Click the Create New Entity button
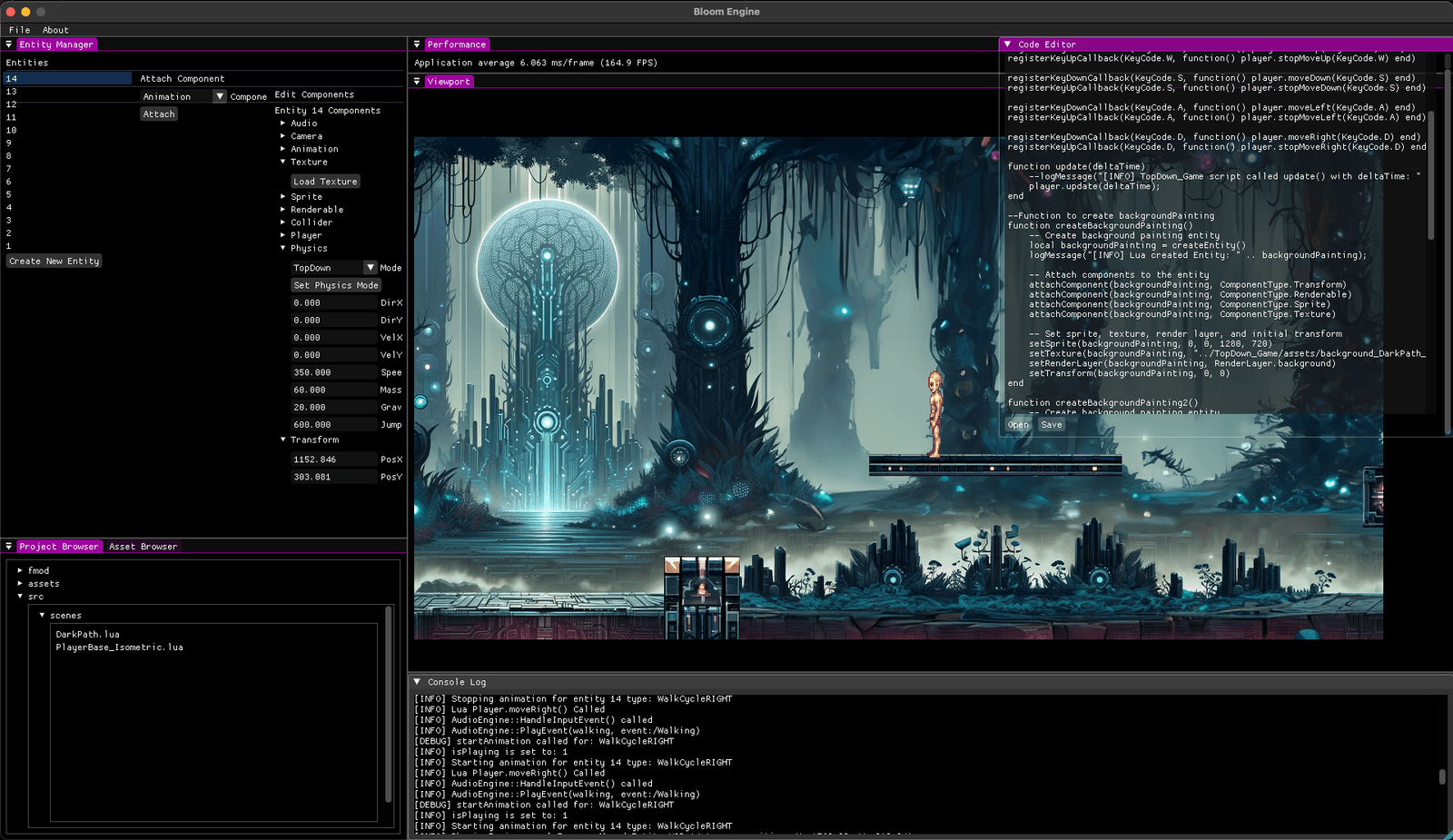 [54, 262]
